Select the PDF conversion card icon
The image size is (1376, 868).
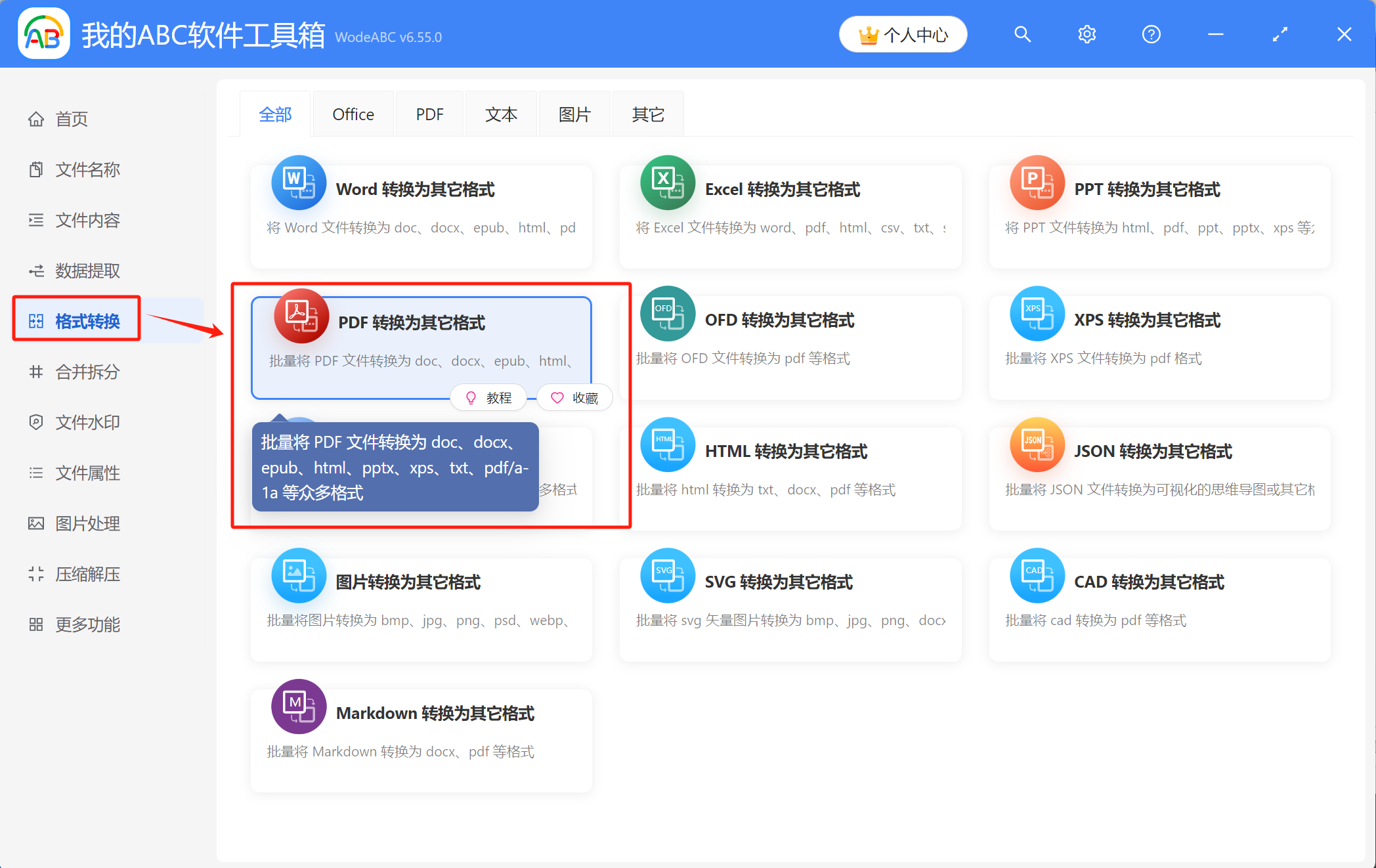(x=300, y=316)
